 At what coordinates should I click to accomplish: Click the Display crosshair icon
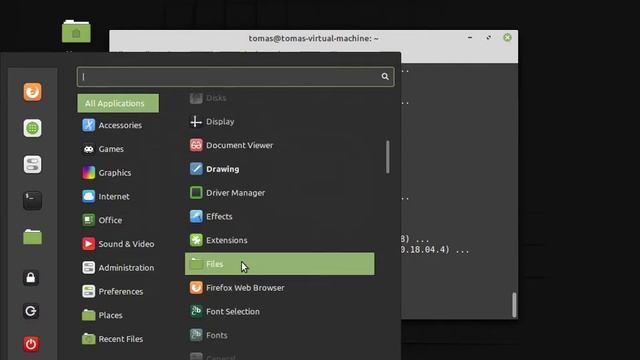click(x=196, y=122)
